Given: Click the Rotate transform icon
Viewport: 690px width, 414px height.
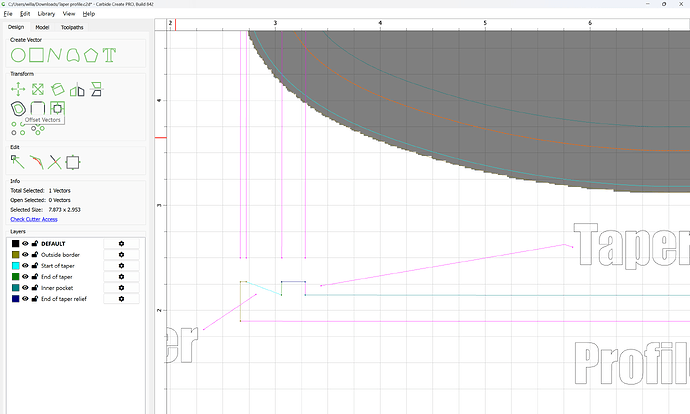Looking at the screenshot, I should (x=56, y=89).
